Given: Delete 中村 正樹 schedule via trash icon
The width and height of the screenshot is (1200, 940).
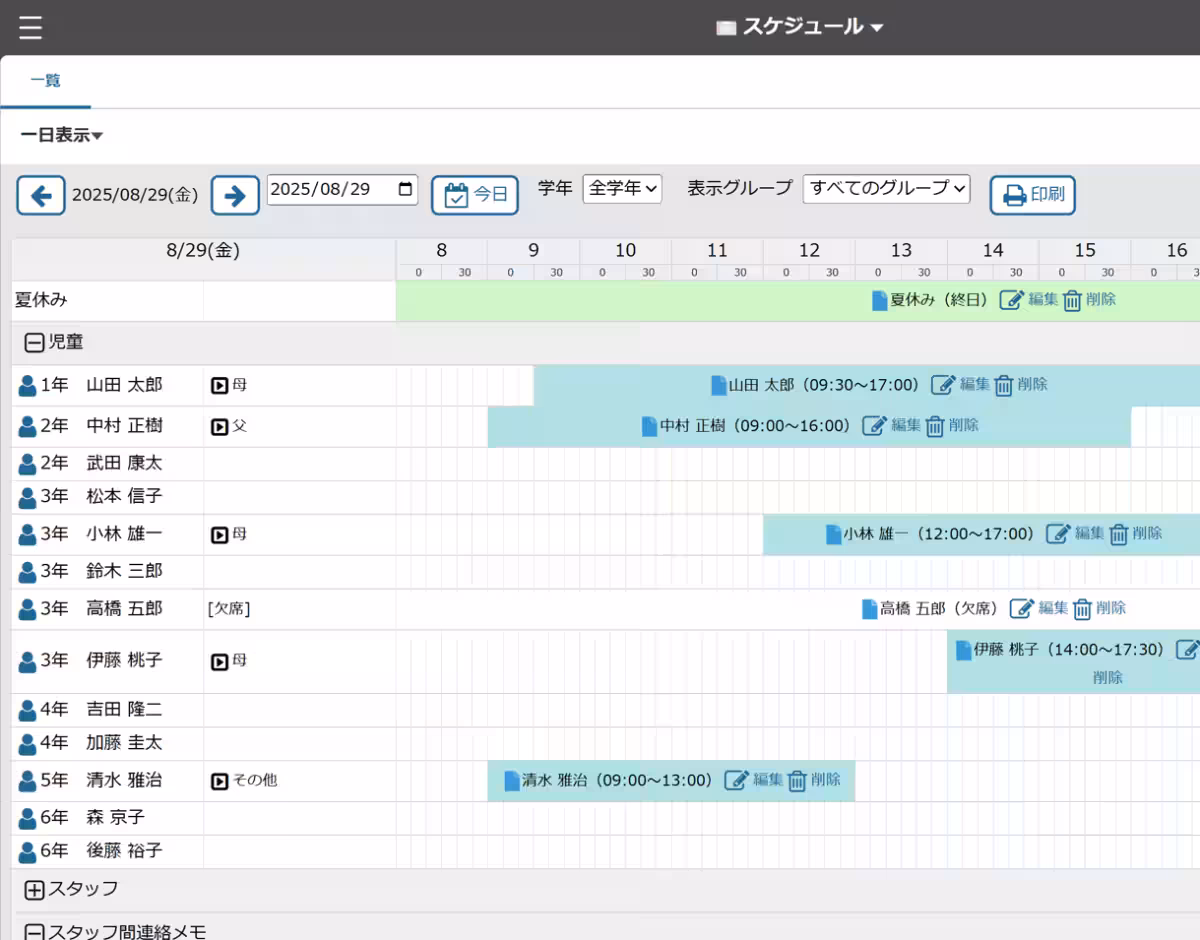Looking at the screenshot, I should click(x=935, y=426).
